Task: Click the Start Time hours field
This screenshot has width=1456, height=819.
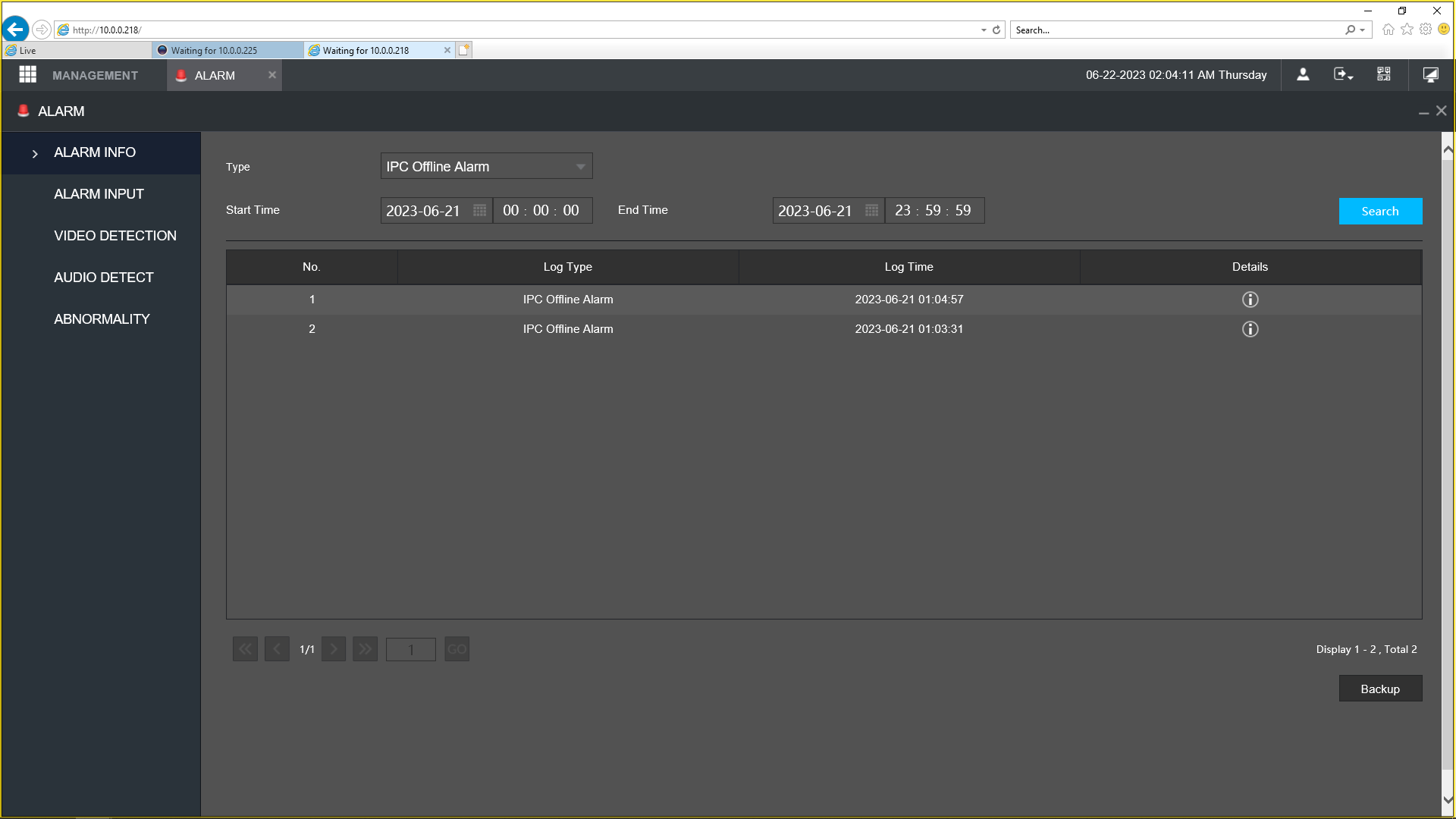Action: [510, 210]
